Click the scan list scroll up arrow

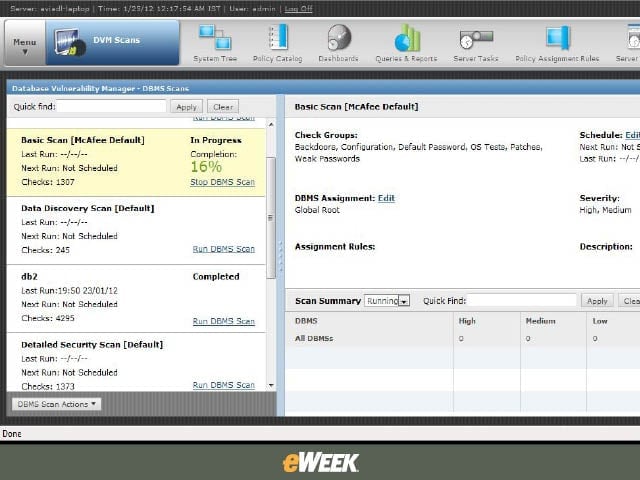pos(271,124)
